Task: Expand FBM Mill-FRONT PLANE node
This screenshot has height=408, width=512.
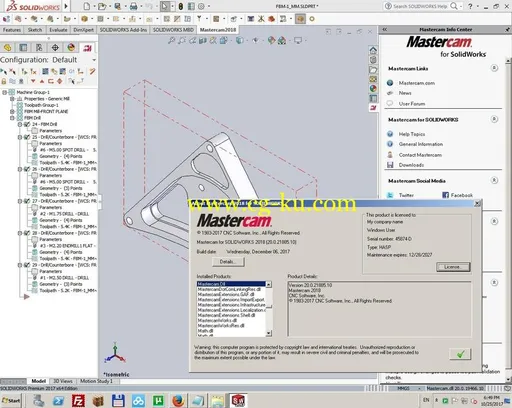Action: pos(12,111)
